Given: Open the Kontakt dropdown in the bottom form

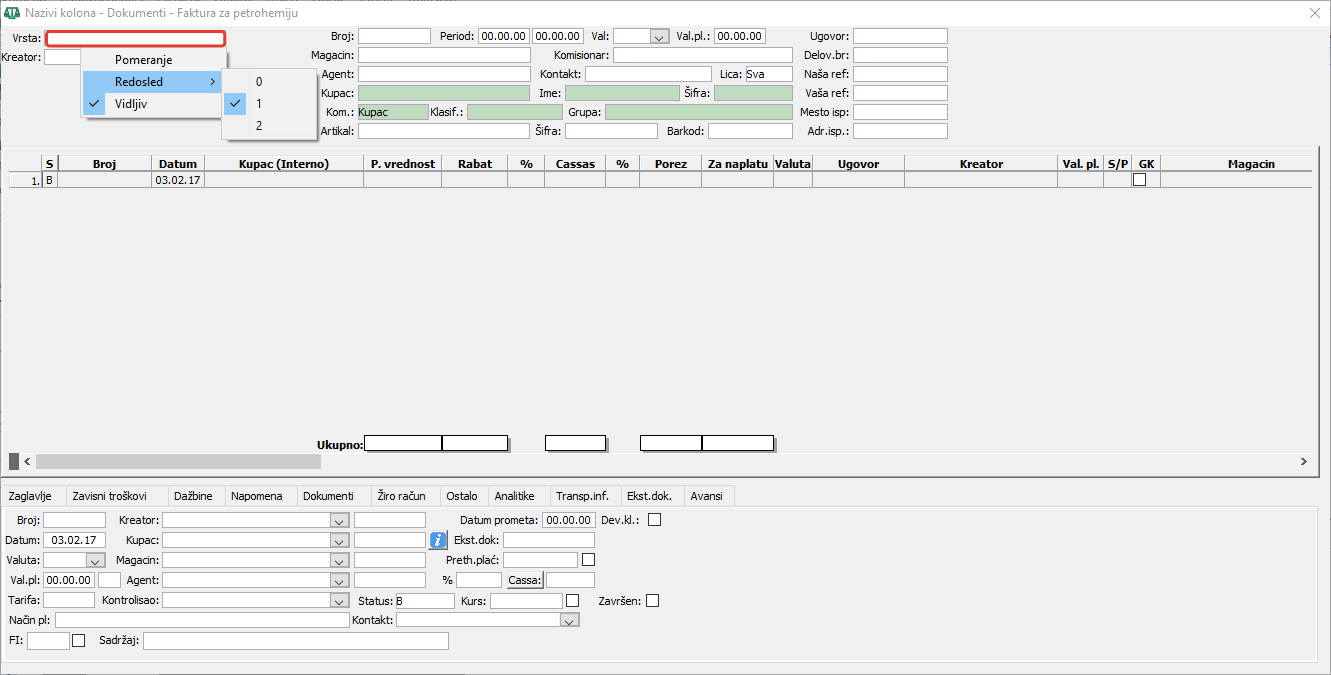Looking at the screenshot, I should (x=569, y=621).
